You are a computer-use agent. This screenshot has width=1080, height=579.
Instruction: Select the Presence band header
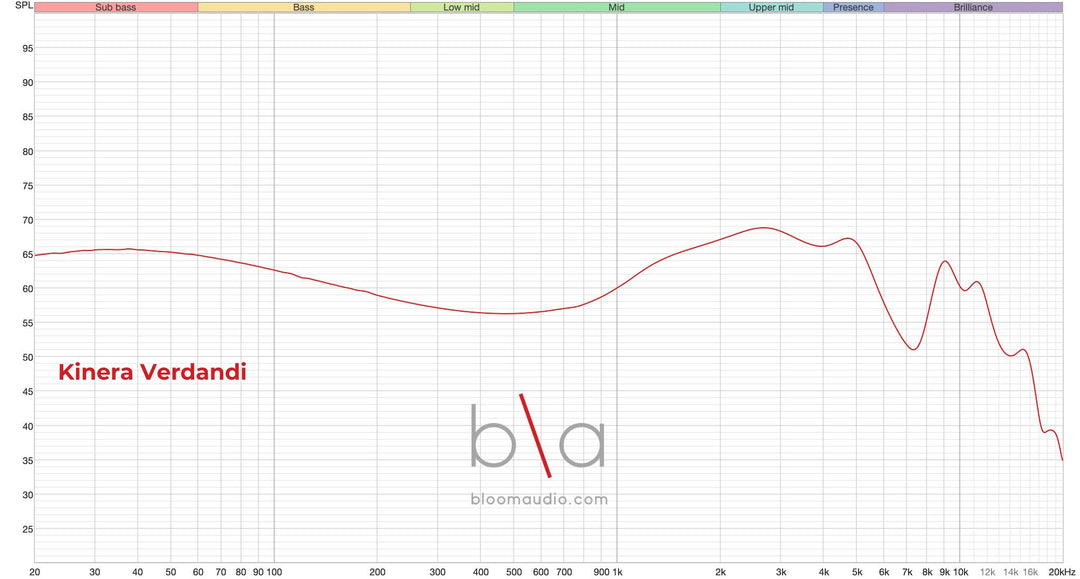(x=853, y=7)
